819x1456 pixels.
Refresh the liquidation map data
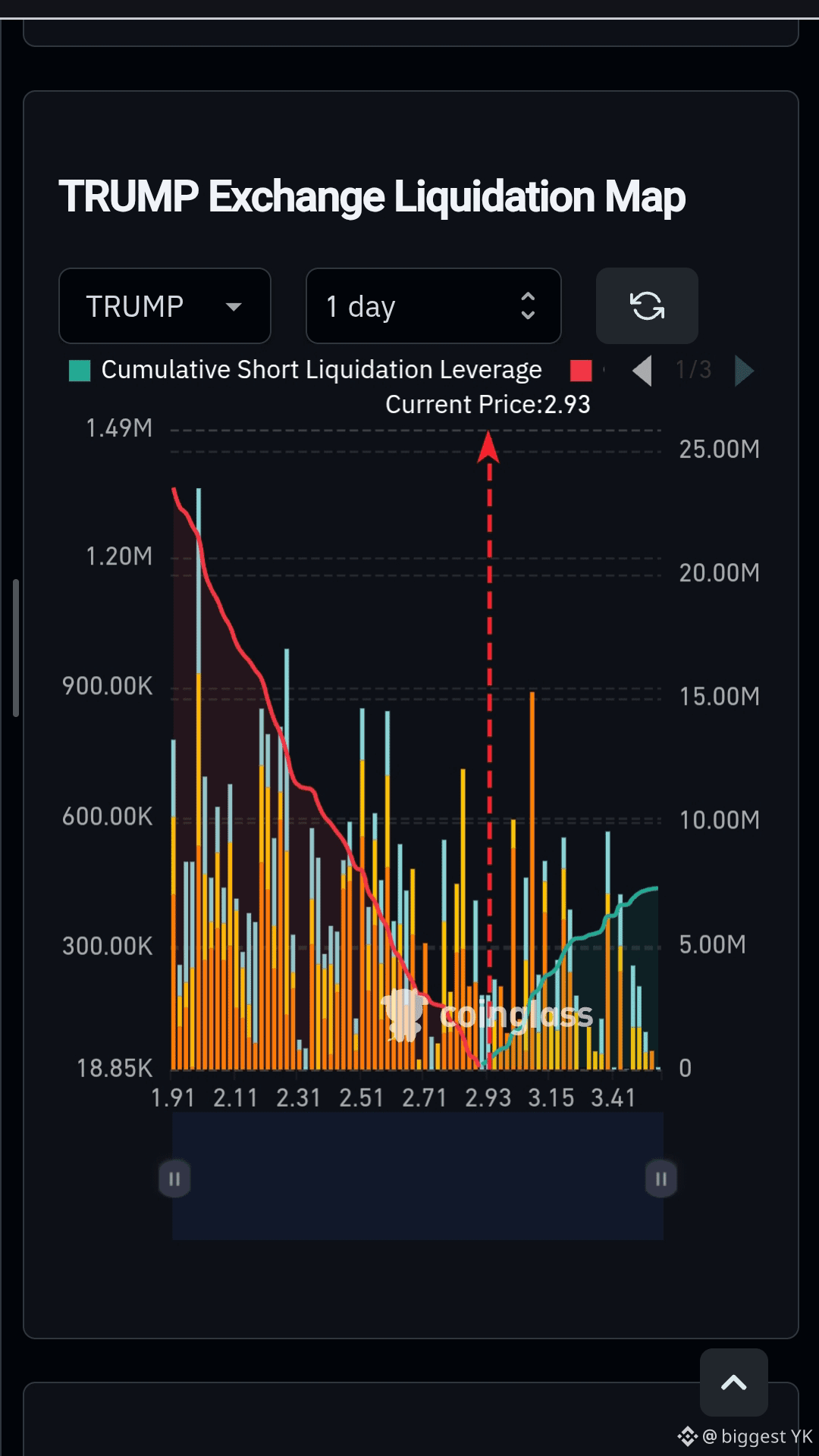[647, 306]
